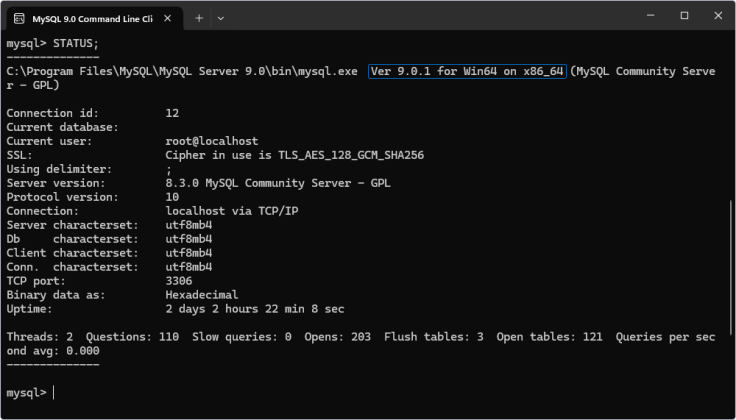The height and width of the screenshot is (420, 736).
Task: Close the terminal window
Action: (x=718, y=16)
